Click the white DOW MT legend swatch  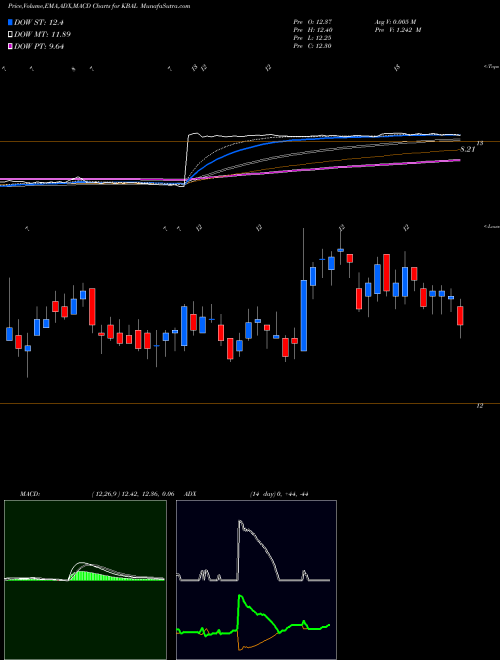11,35
